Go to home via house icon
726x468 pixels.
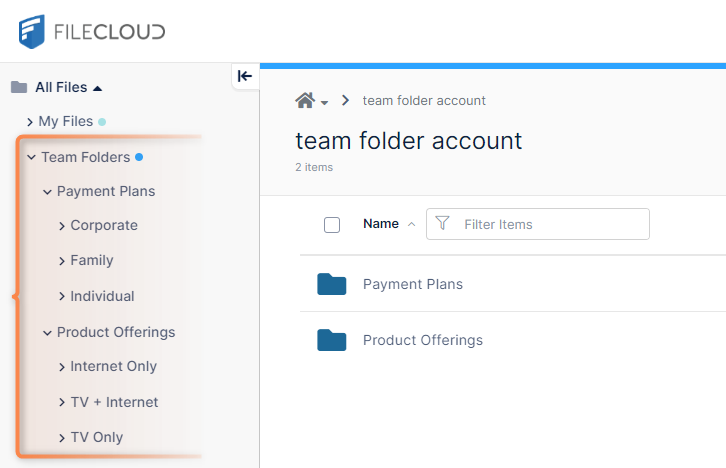(x=305, y=100)
